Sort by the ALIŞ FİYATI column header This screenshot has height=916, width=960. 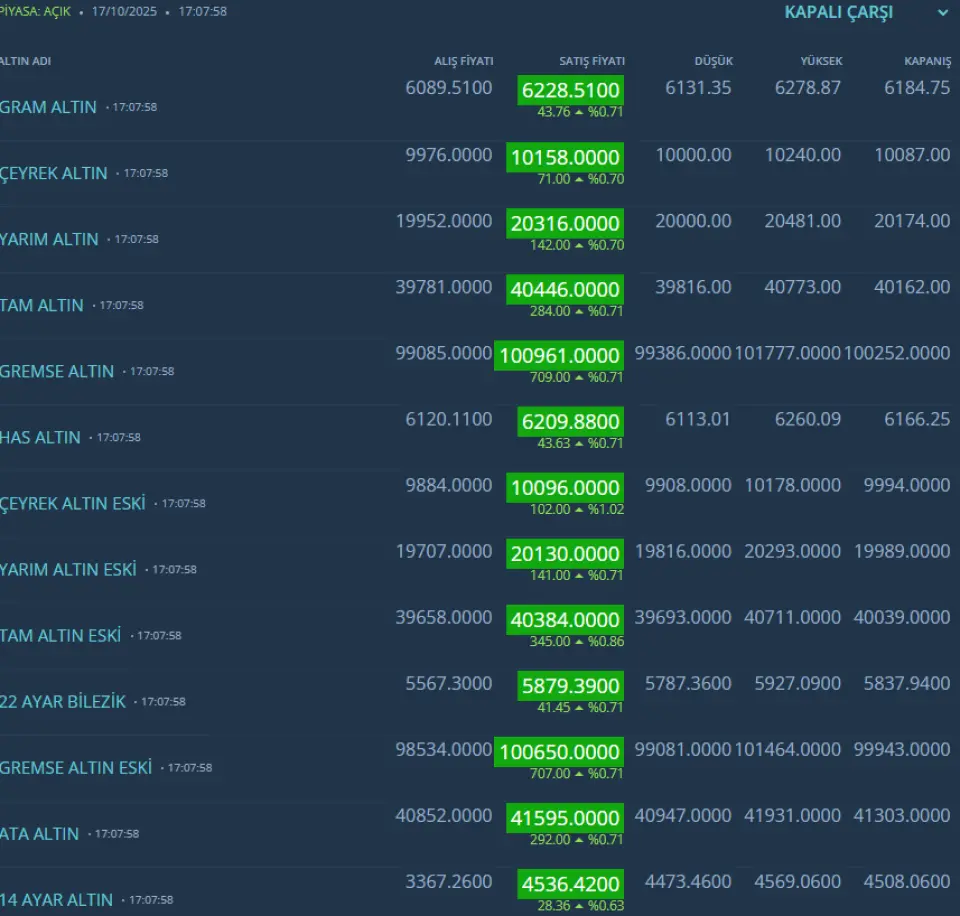[463, 61]
